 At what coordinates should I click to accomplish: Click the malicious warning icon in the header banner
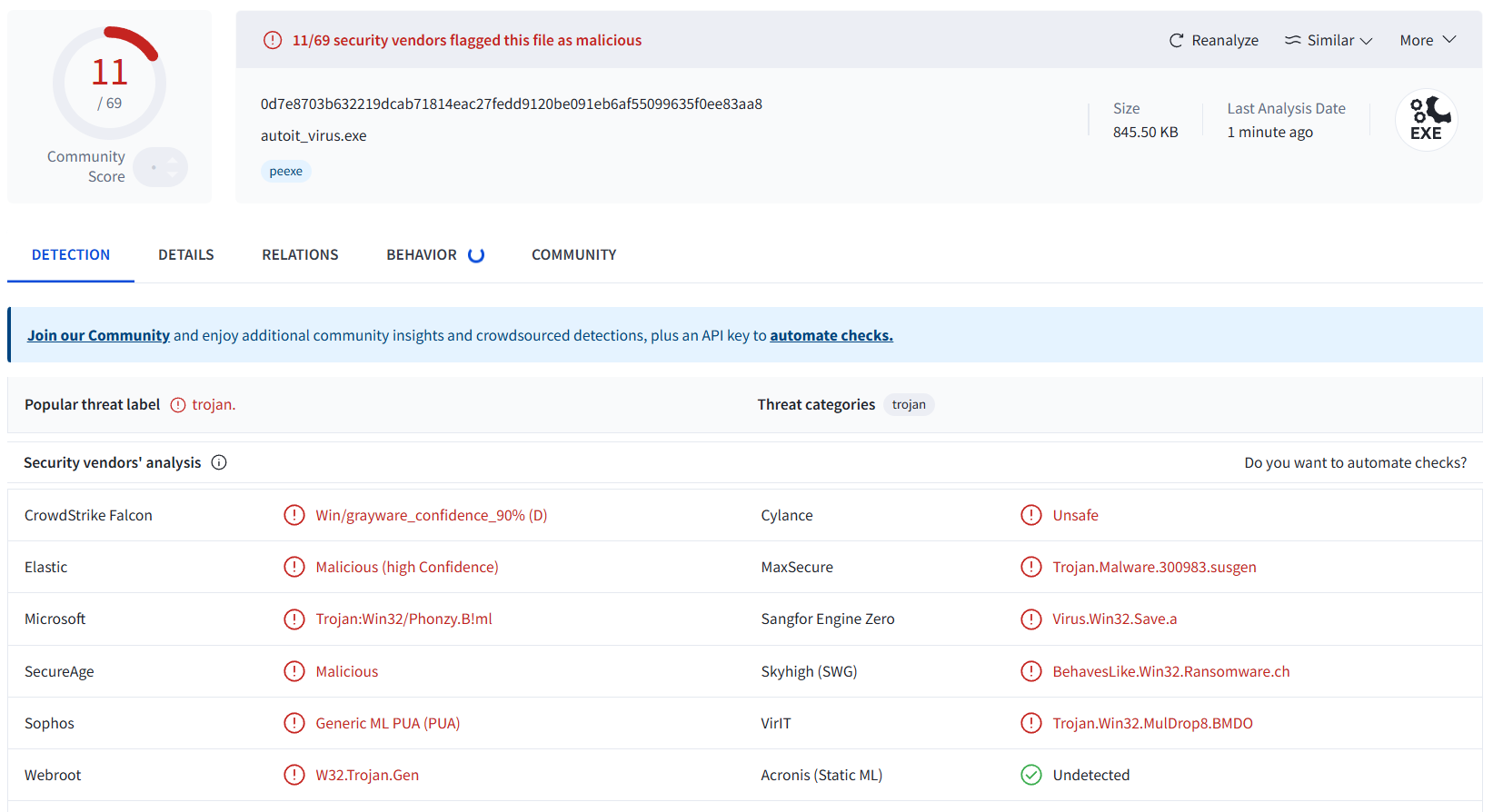coord(273,40)
